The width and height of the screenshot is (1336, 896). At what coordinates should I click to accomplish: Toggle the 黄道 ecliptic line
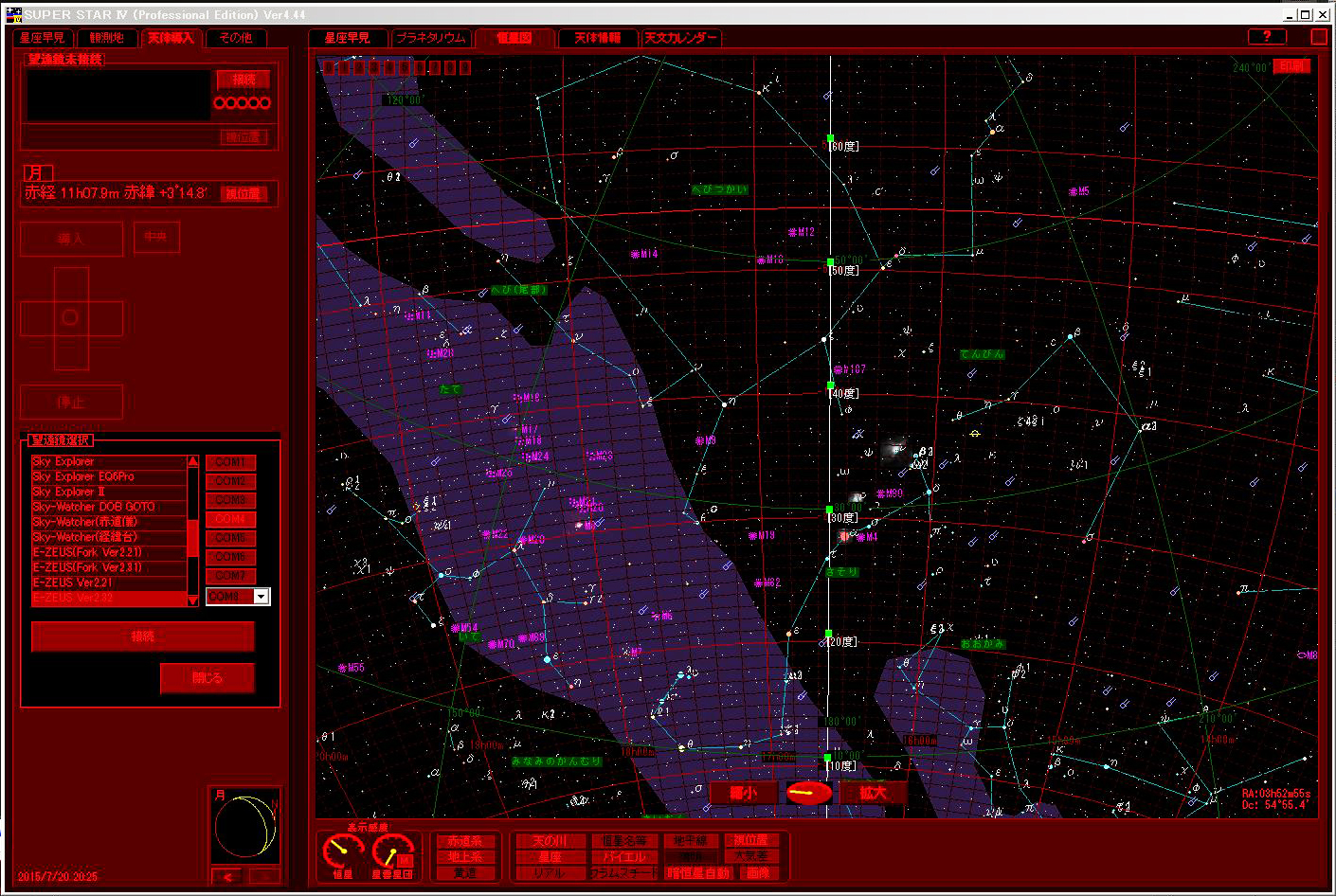[465, 873]
